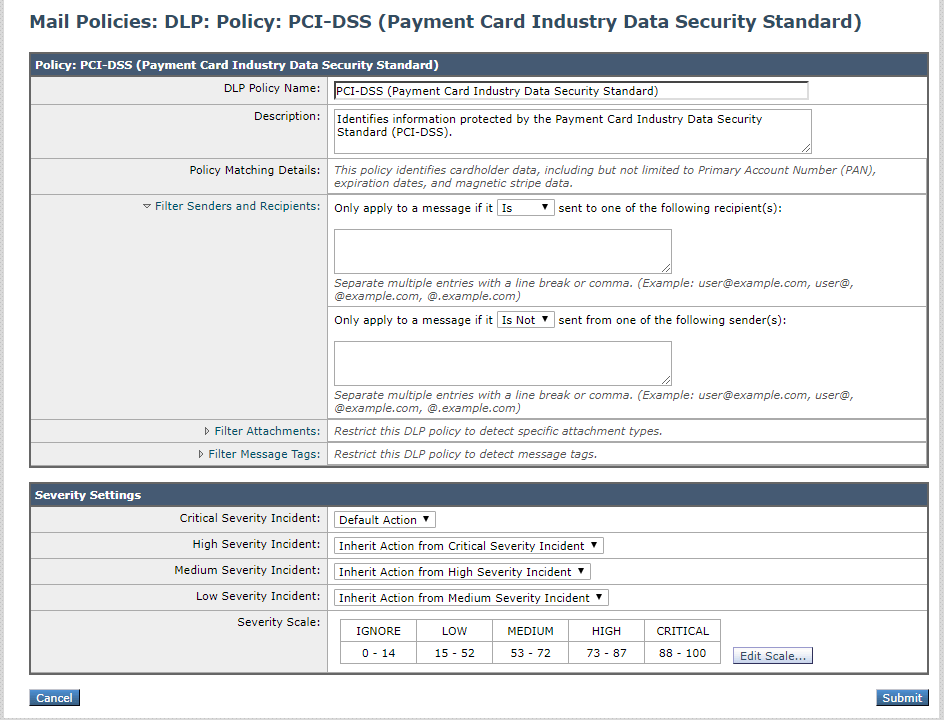The image size is (944, 720).
Task: Expand the Filter Message Tags section
Action: click(x=259, y=454)
